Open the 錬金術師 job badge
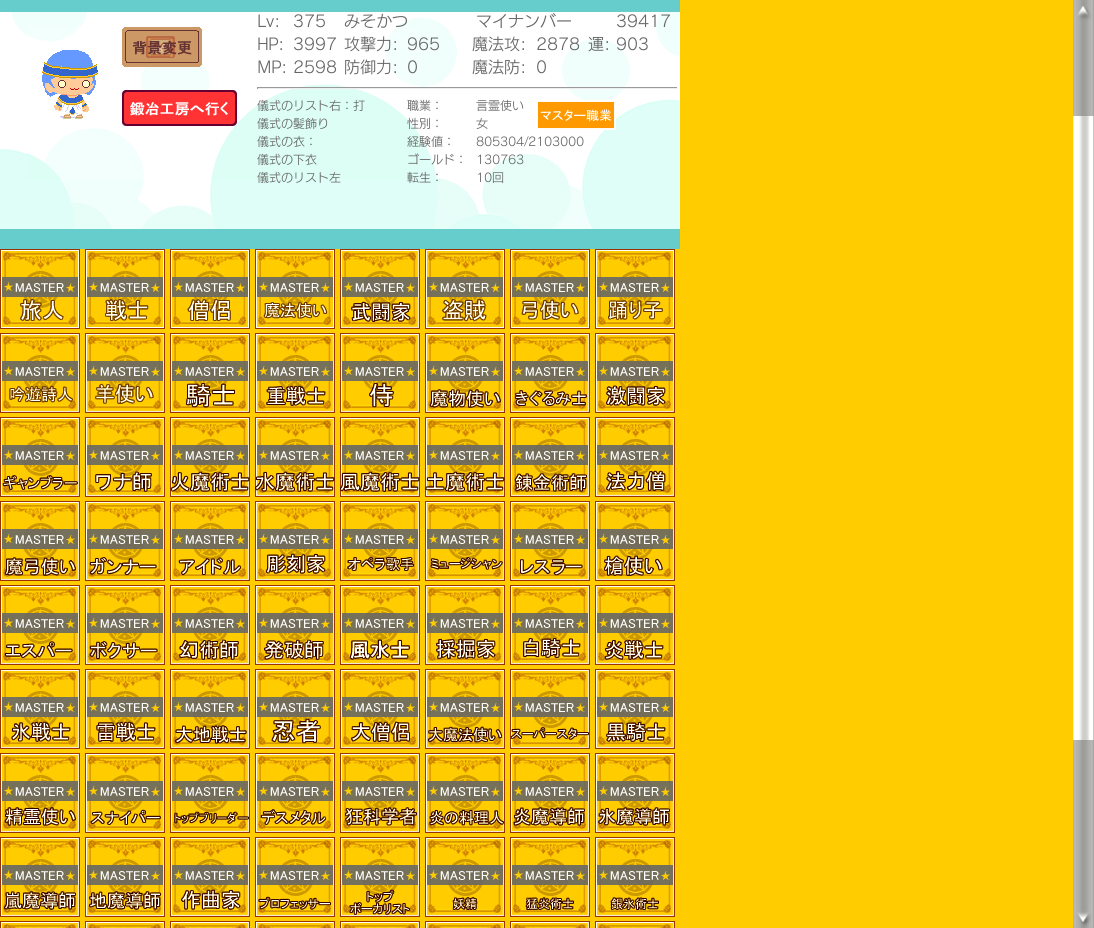 [x=550, y=457]
